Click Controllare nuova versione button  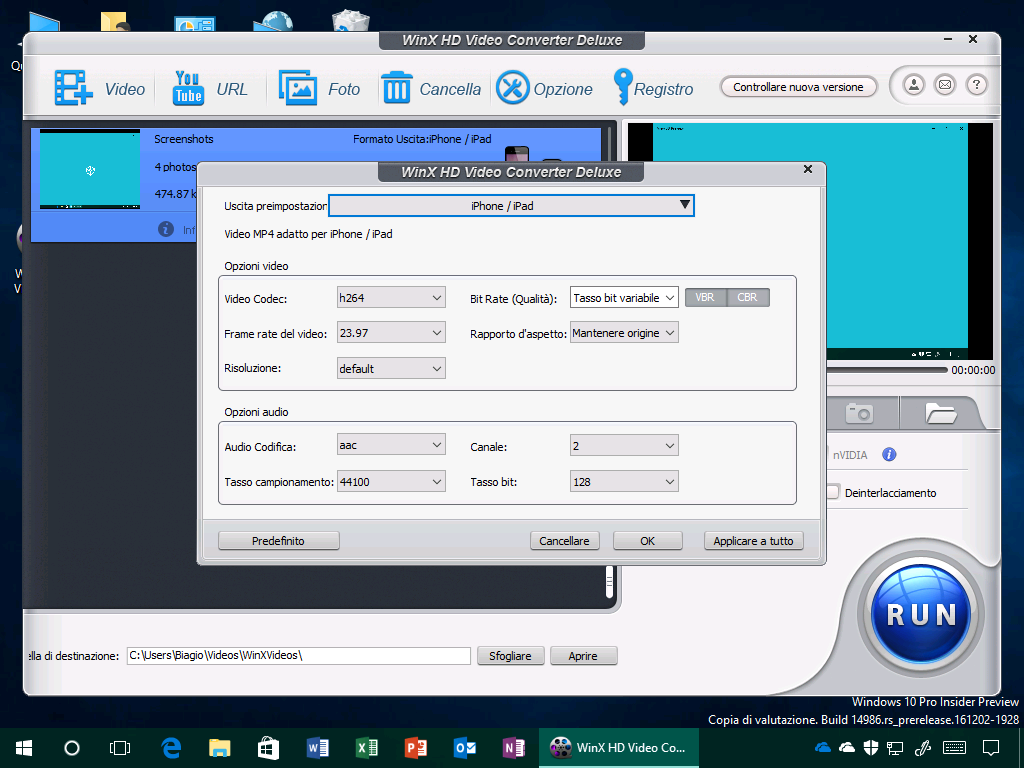(x=798, y=87)
